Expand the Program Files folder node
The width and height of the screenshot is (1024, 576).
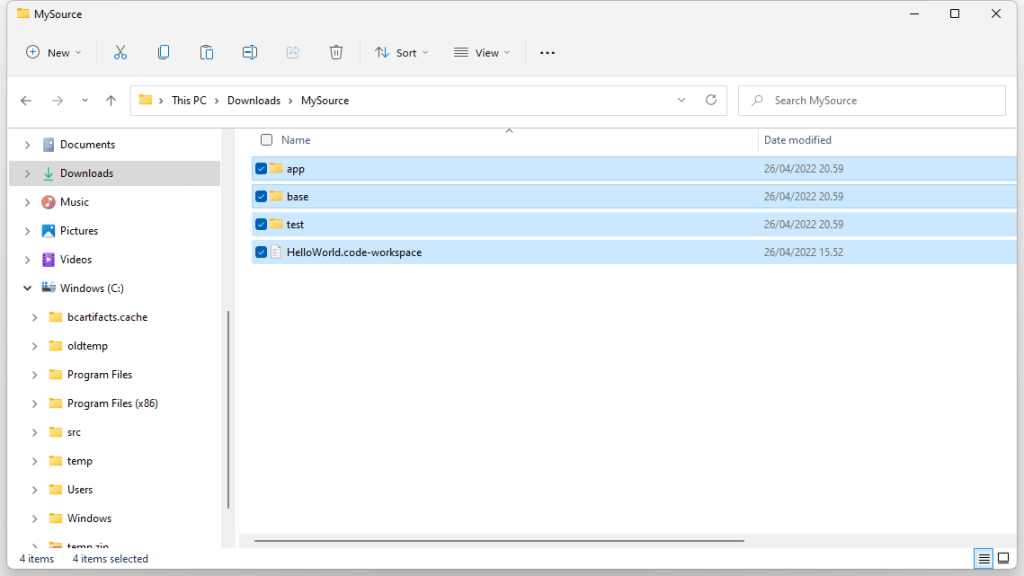pos(34,375)
